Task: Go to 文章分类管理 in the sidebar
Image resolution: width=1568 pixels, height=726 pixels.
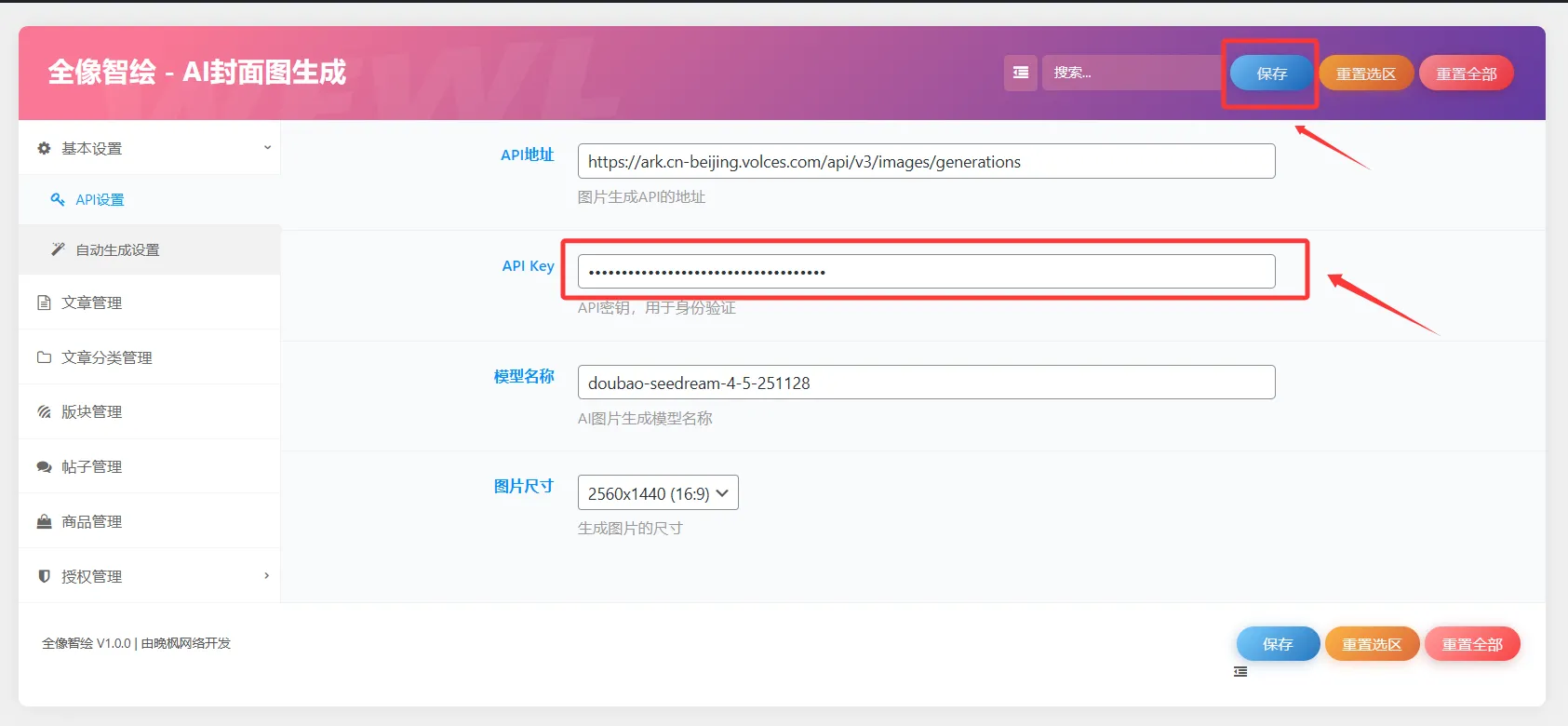Action: point(149,357)
